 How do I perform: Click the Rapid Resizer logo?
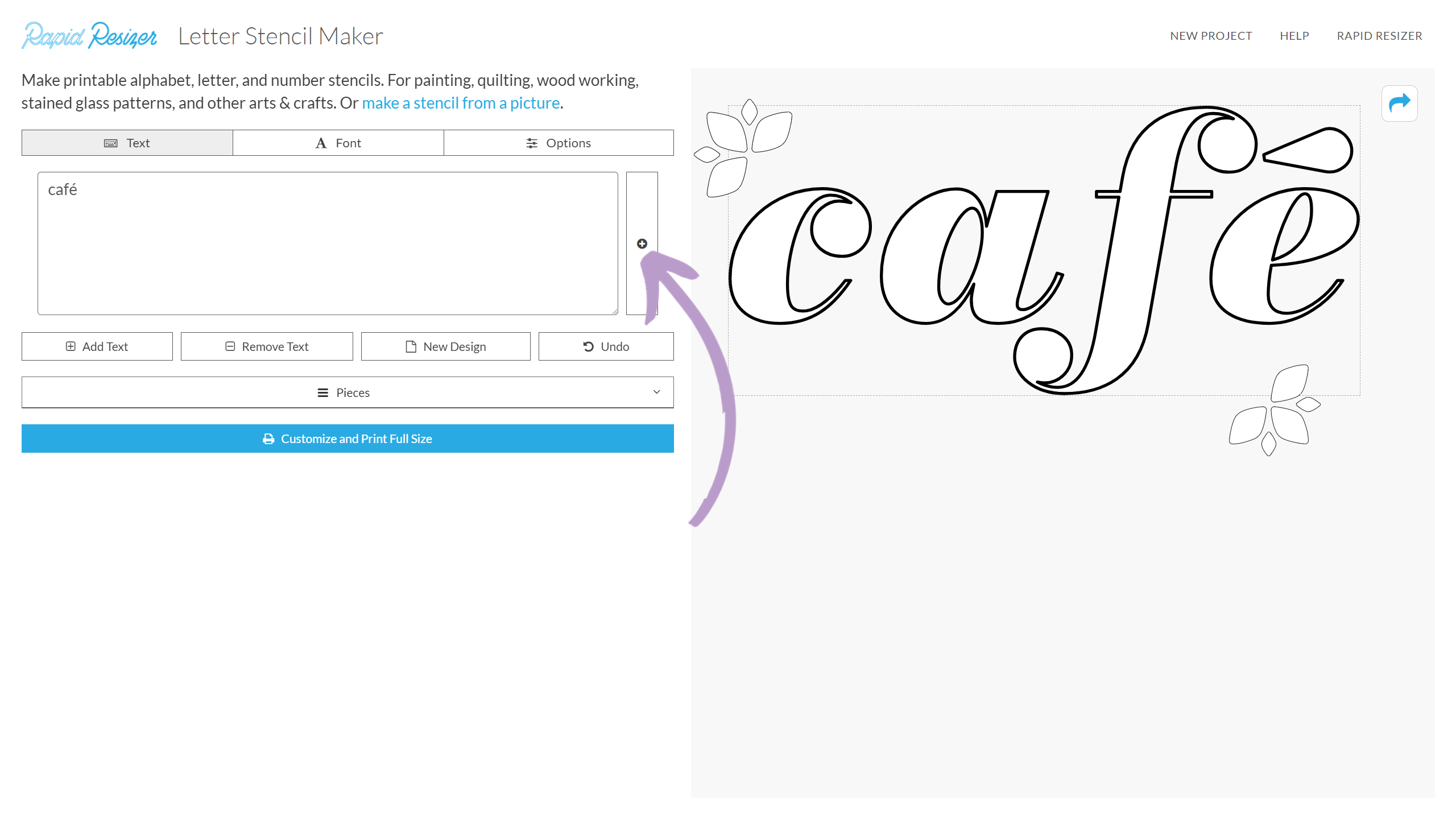click(x=89, y=36)
